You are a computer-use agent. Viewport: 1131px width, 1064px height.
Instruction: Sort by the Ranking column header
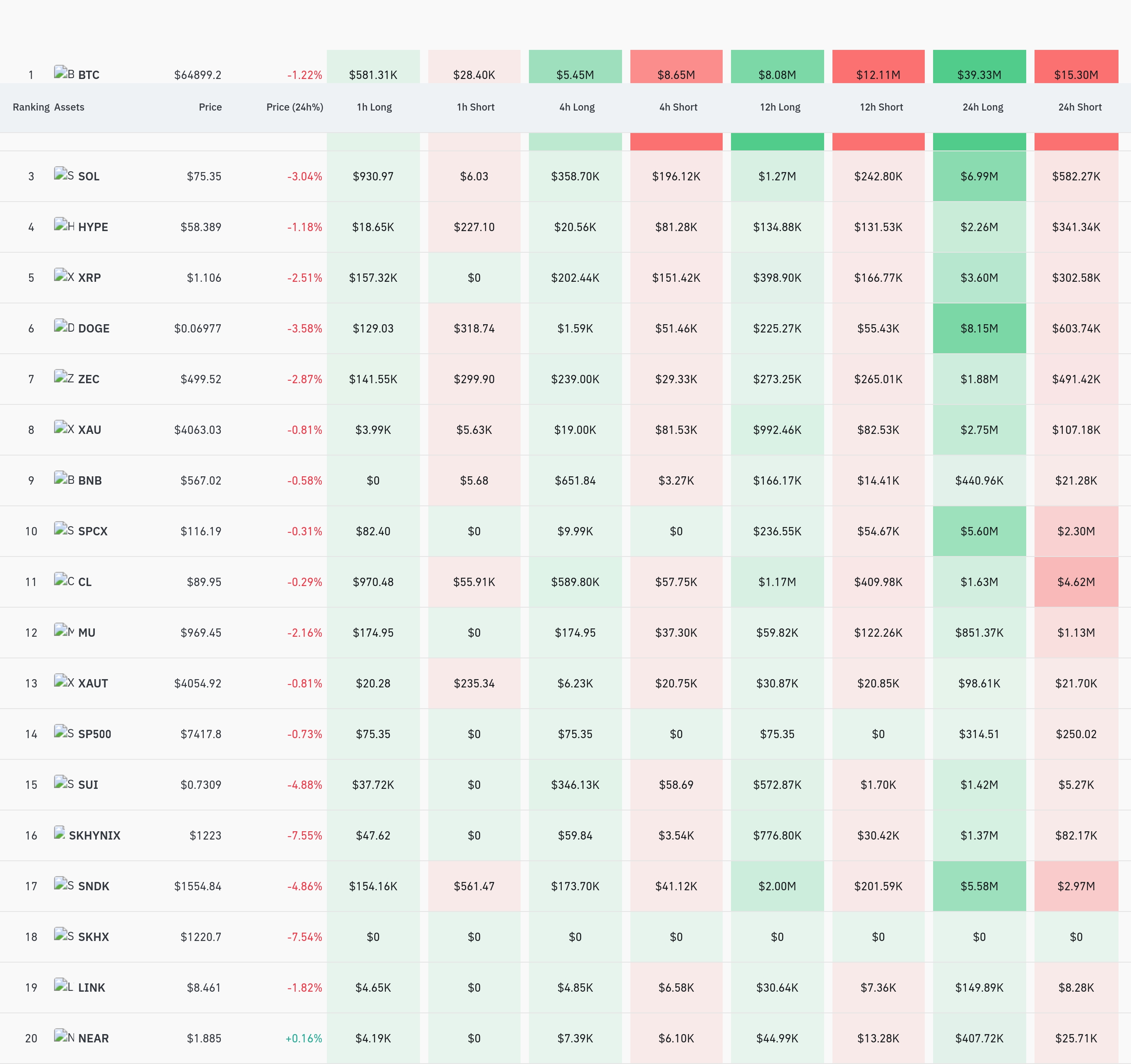coord(31,107)
